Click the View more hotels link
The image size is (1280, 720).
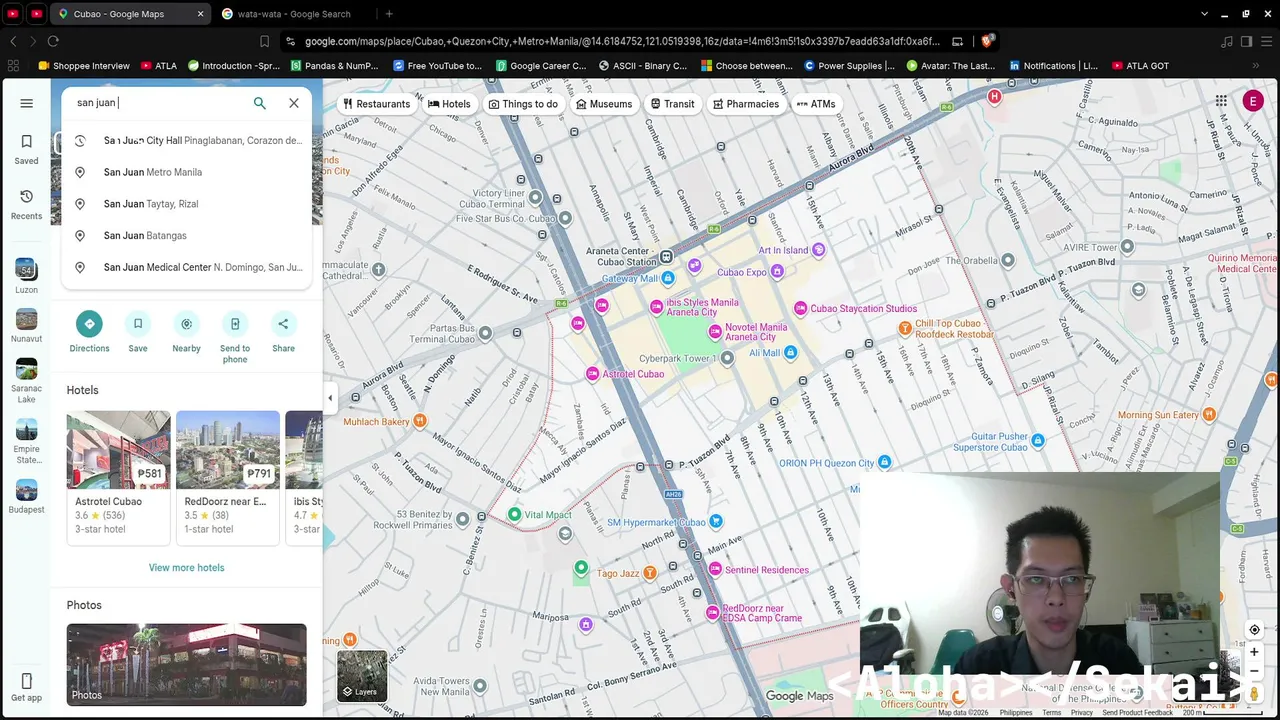point(187,568)
